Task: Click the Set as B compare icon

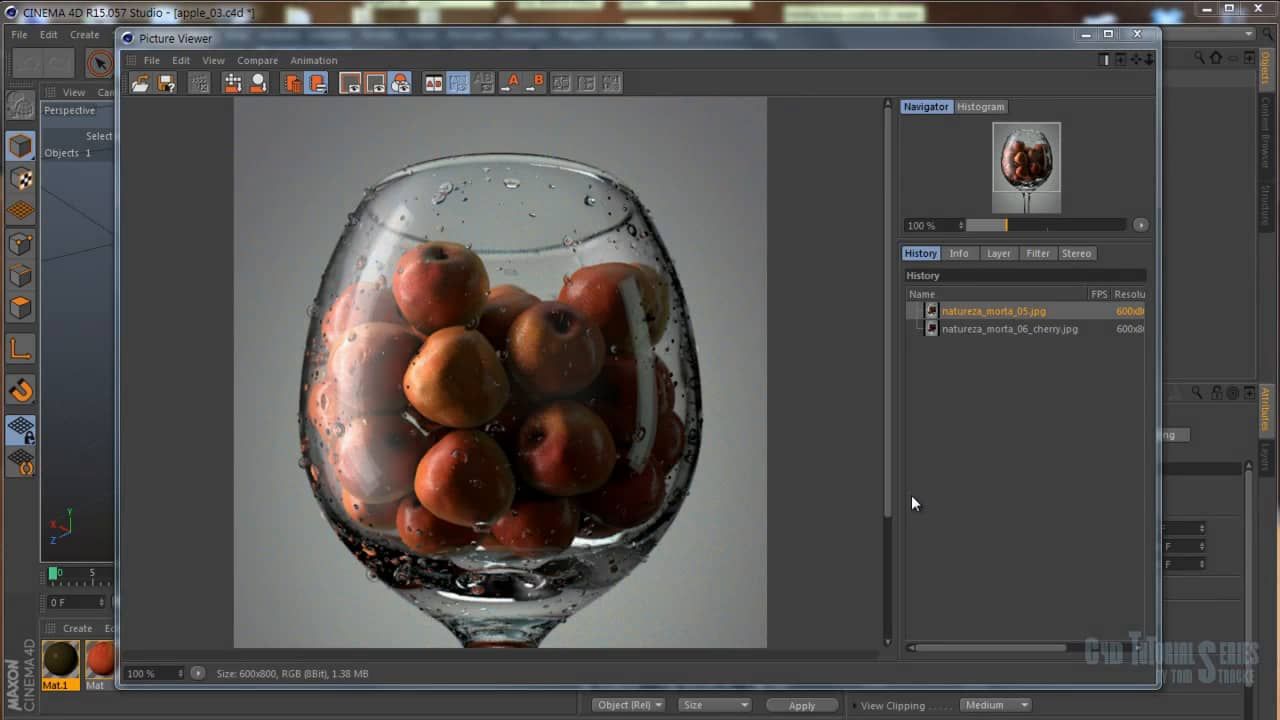Action: (x=536, y=83)
